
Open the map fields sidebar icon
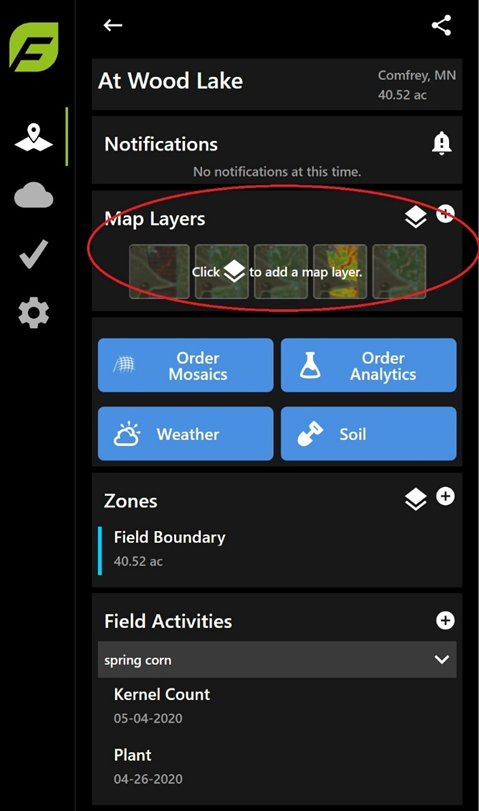click(34, 137)
